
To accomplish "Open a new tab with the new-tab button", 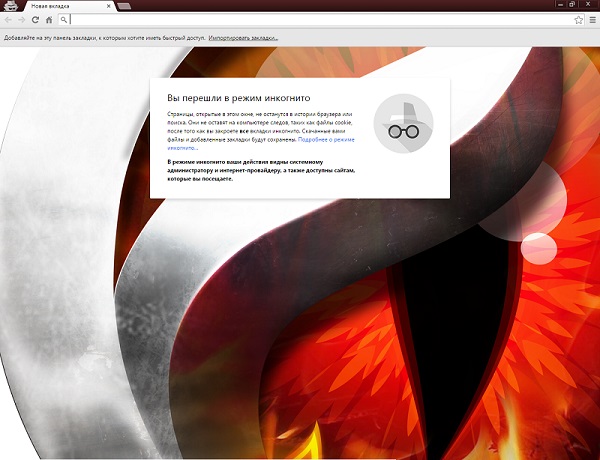I will pos(124,6).
